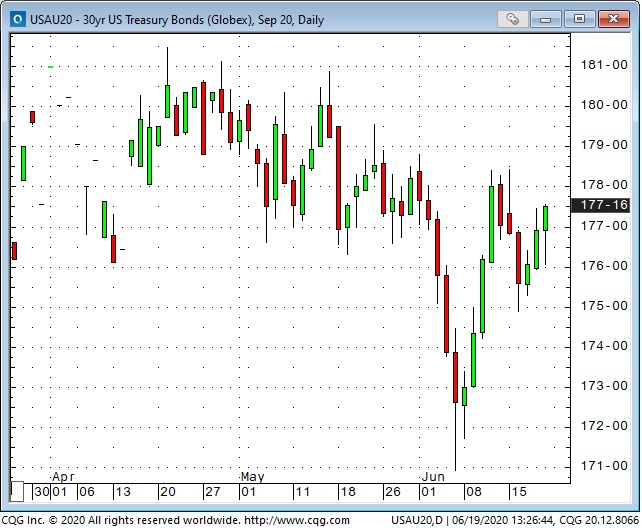Maximize the USAU20 chart window
Image resolution: width=642 pixels, height=528 pixels.
point(579,19)
